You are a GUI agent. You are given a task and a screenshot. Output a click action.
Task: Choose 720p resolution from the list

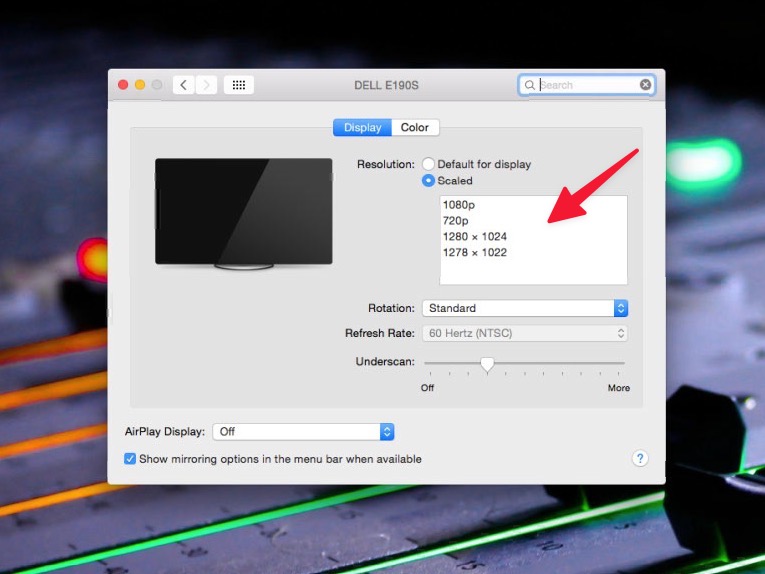coord(533,221)
